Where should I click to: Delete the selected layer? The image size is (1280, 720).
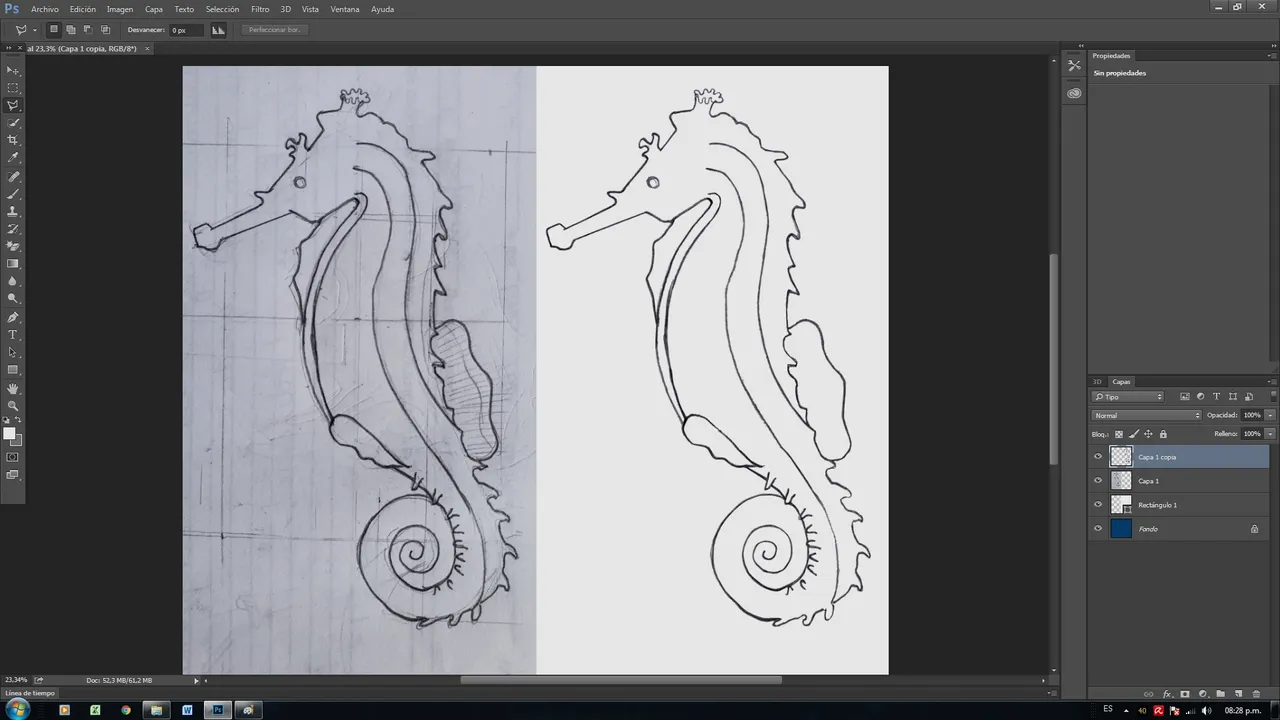click(x=1256, y=694)
